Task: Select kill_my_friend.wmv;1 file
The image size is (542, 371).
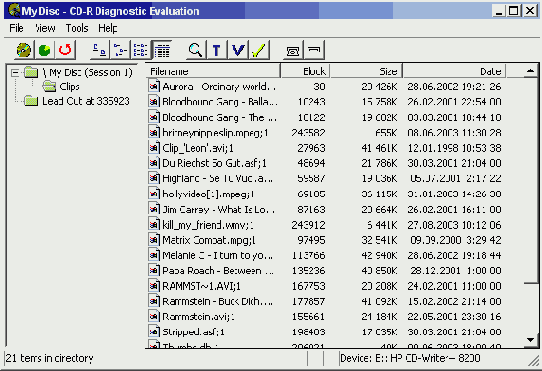Action: (208, 225)
